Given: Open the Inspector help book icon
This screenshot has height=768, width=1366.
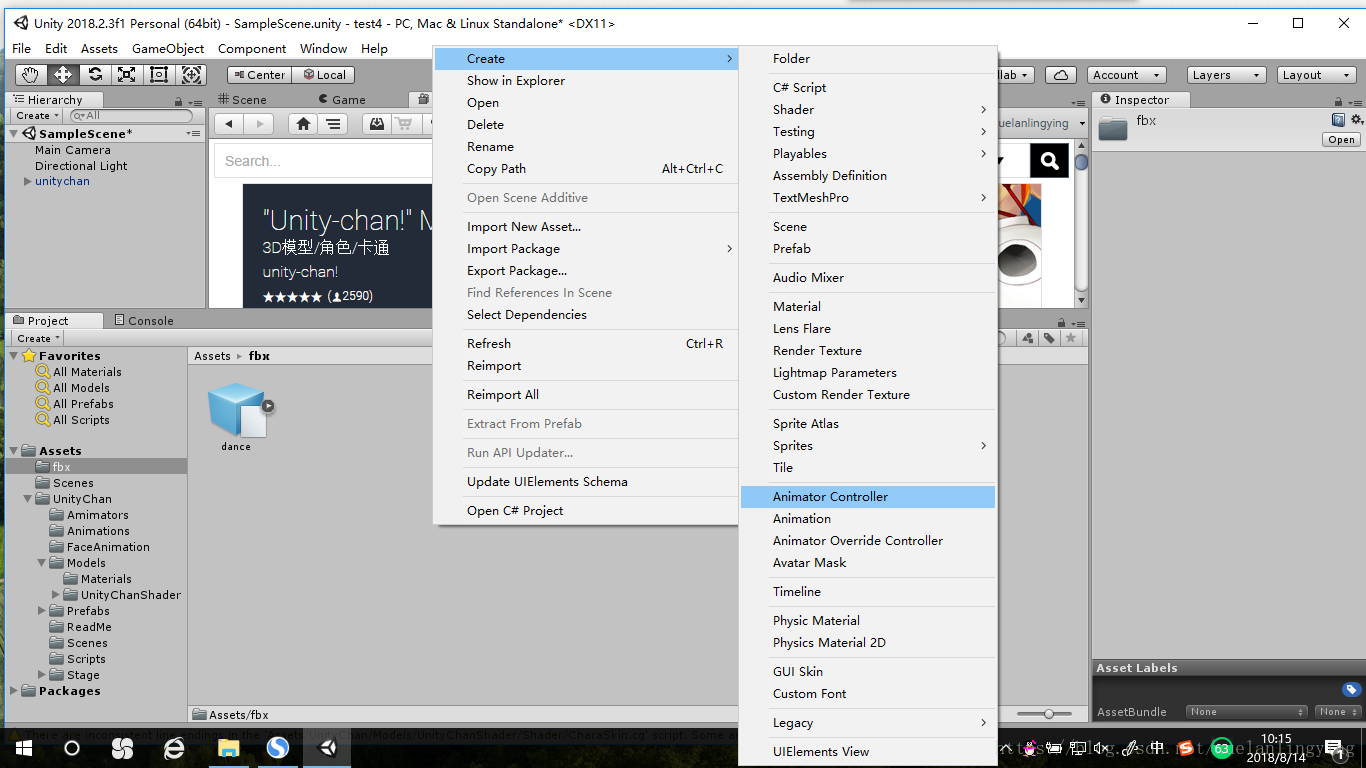Looking at the screenshot, I should [x=1338, y=120].
